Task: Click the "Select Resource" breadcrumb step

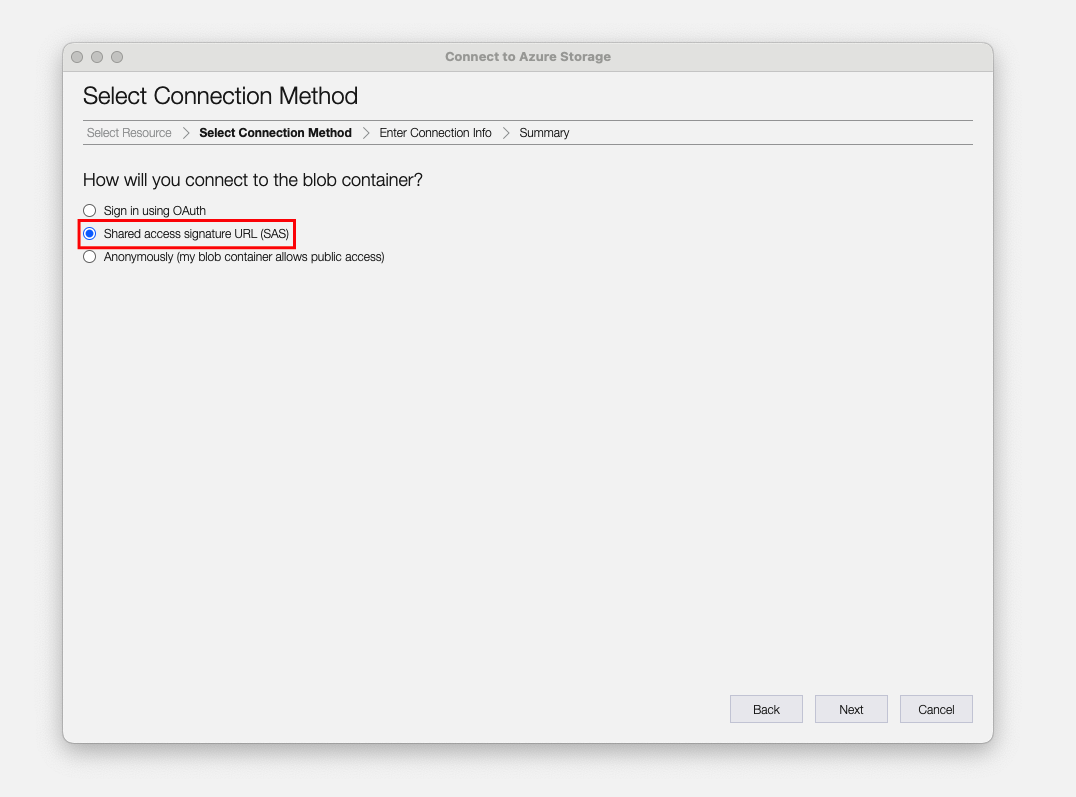Action: point(128,132)
